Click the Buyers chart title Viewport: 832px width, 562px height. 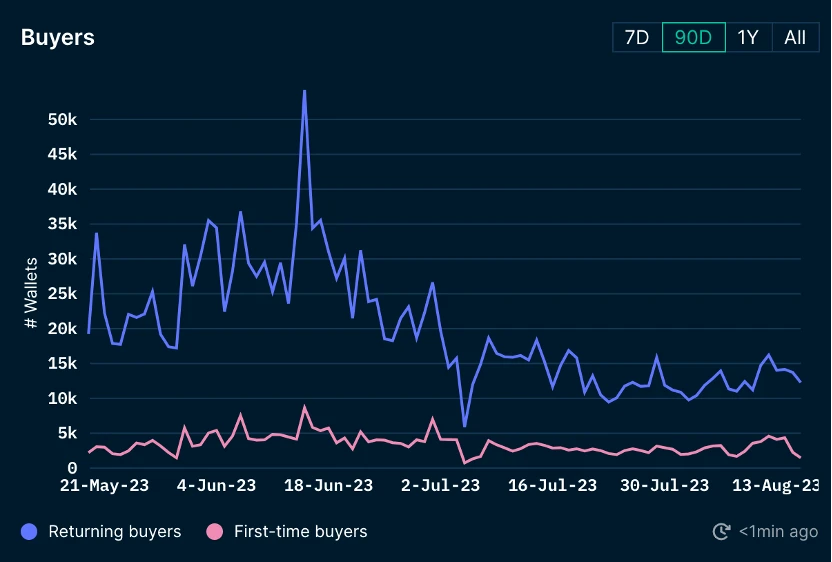point(58,38)
